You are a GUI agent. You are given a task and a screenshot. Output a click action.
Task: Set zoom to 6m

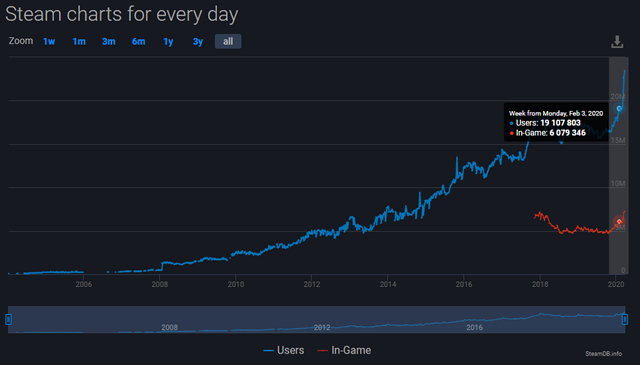(138, 42)
